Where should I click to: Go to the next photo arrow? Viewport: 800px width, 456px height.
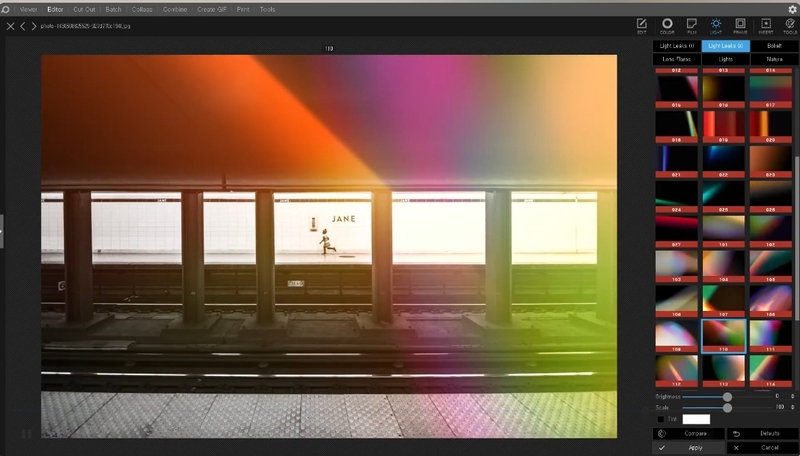coord(35,25)
